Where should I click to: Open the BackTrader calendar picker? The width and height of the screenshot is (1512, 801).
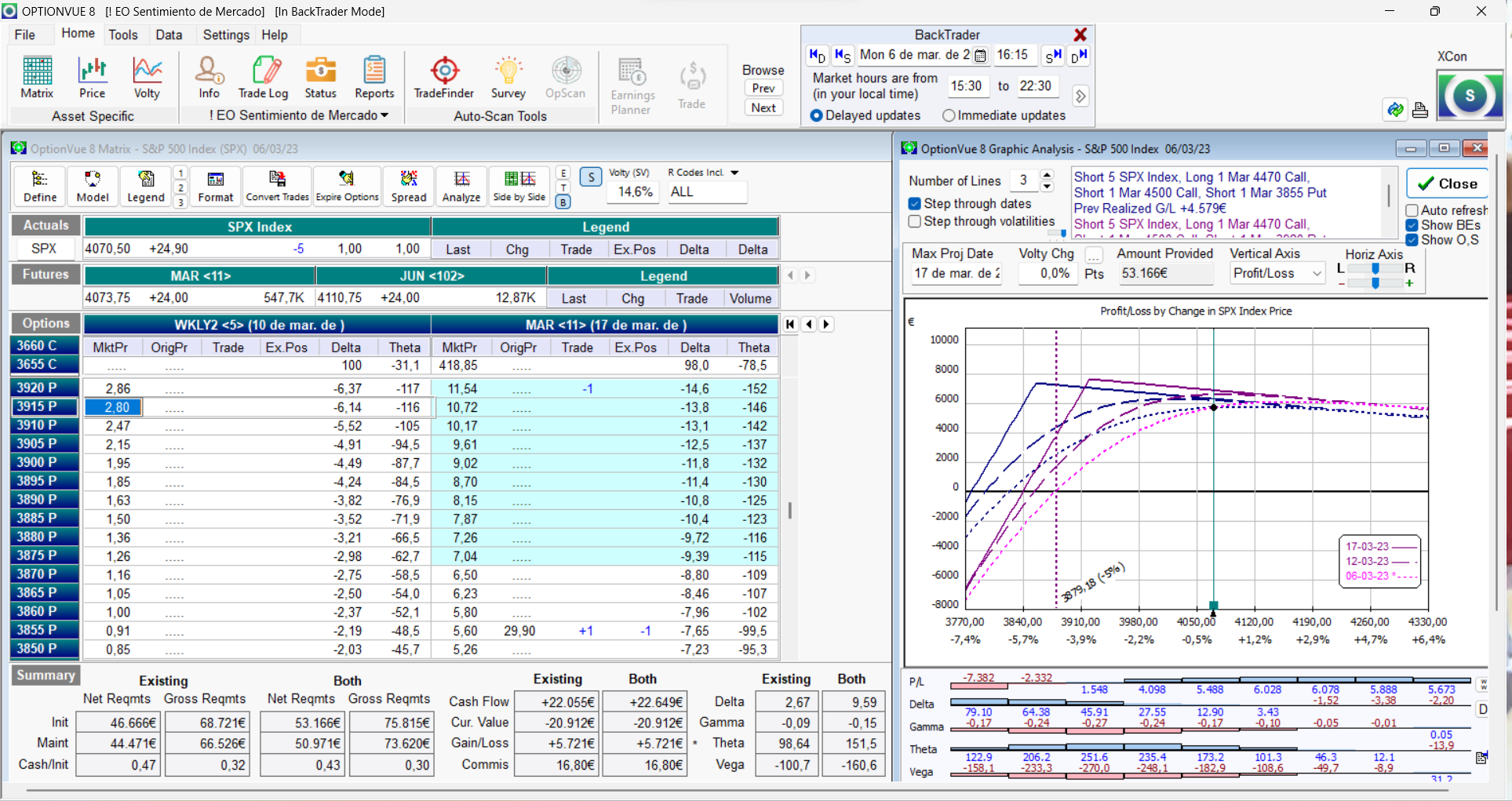click(x=981, y=56)
